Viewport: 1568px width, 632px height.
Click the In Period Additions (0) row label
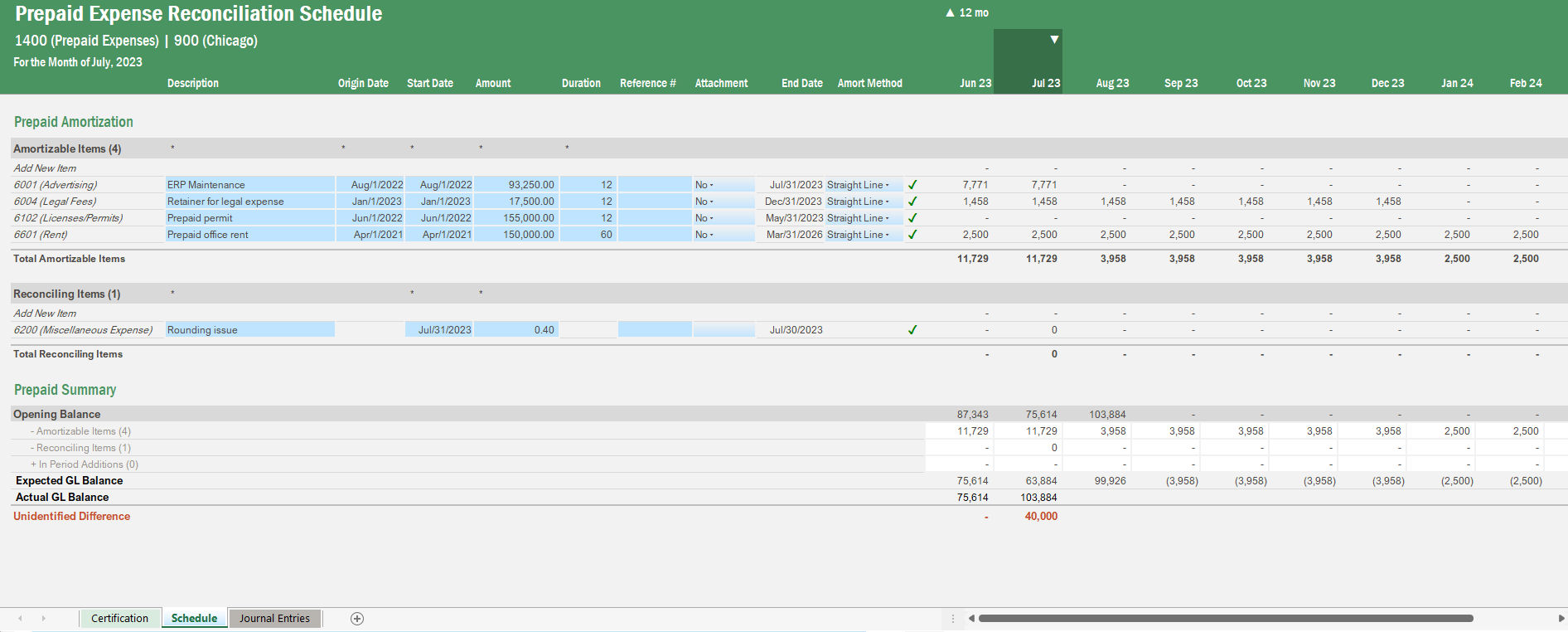coord(85,464)
